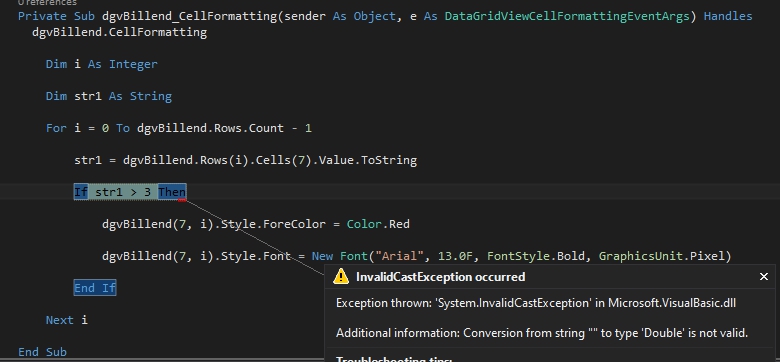Click the 'For i = 0 To' loop line
This screenshot has height=362, width=780.
pyautogui.click(x=179, y=128)
